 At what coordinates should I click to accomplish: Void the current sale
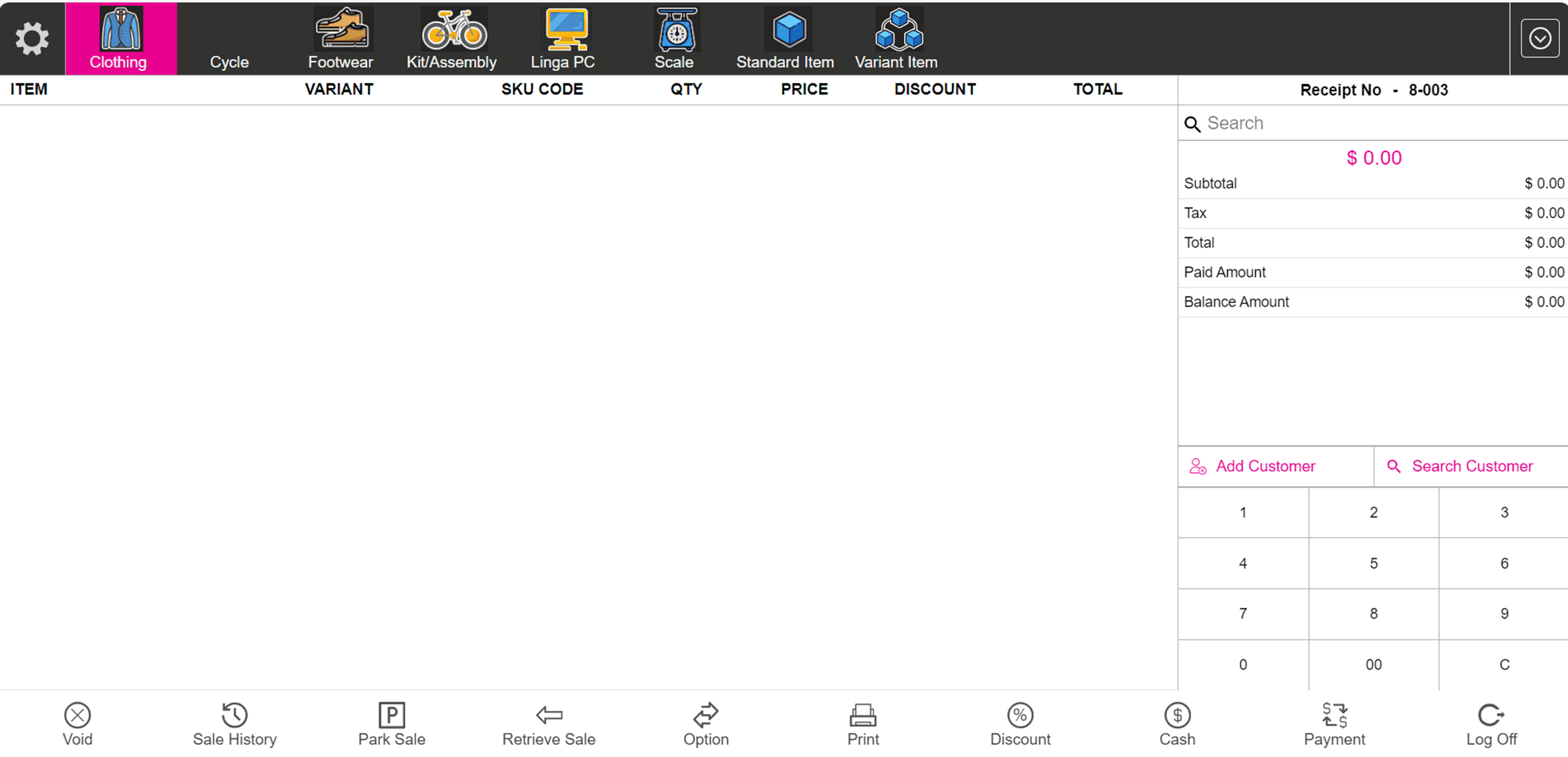point(77,724)
